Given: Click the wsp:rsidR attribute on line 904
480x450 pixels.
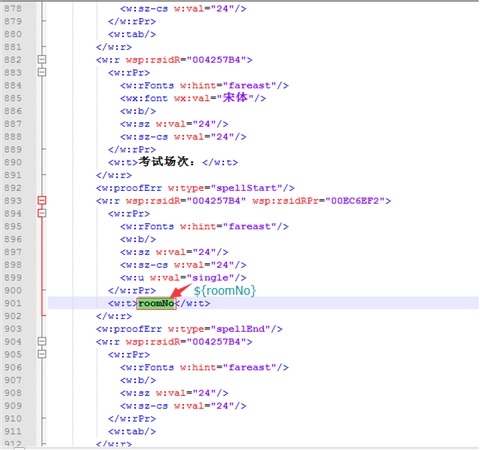Looking at the screenshot, I should (x=153, y=342).
